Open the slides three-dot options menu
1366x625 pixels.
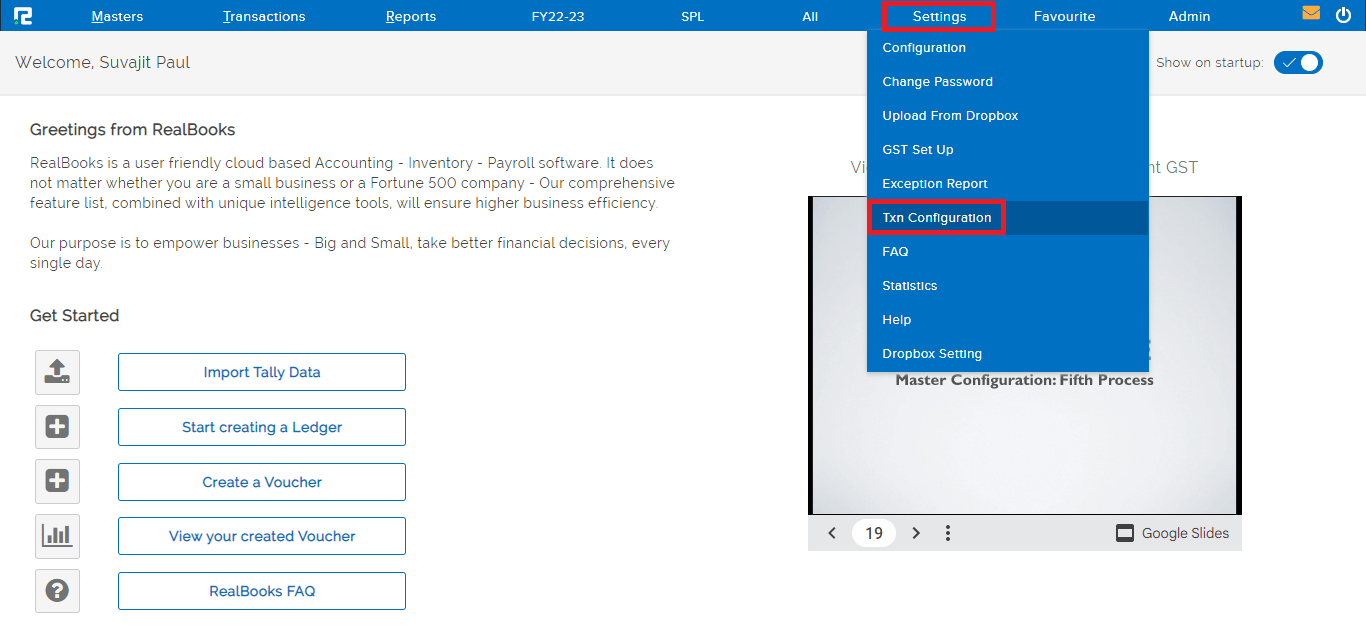[x=948, y=533]
